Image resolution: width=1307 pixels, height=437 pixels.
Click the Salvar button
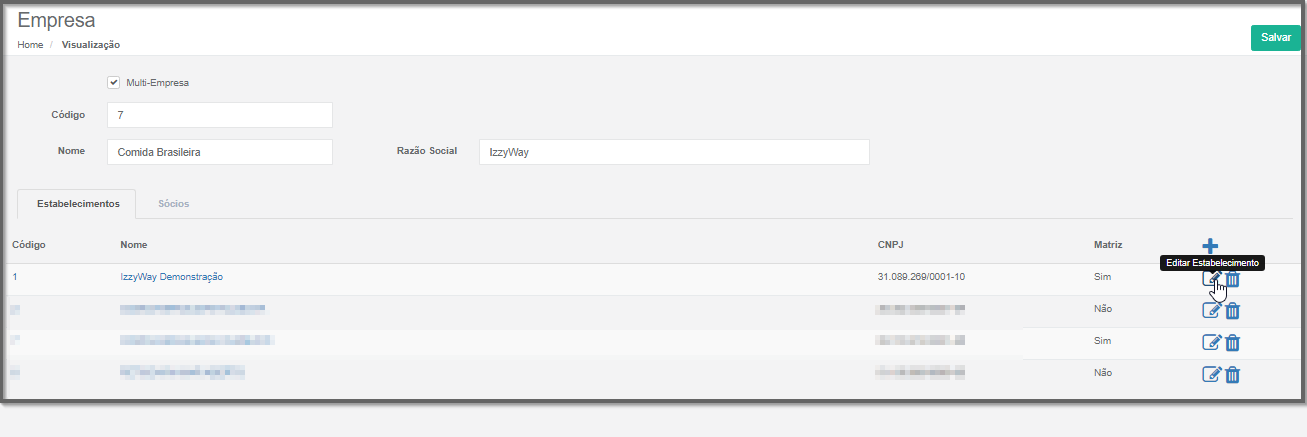pyautogui.click(x=1275, y=37)
